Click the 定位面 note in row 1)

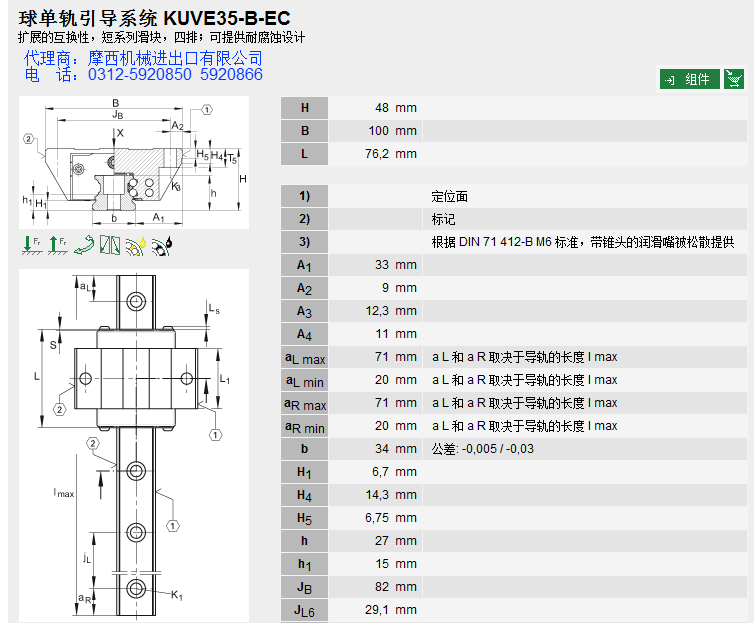tap(450, 196)
